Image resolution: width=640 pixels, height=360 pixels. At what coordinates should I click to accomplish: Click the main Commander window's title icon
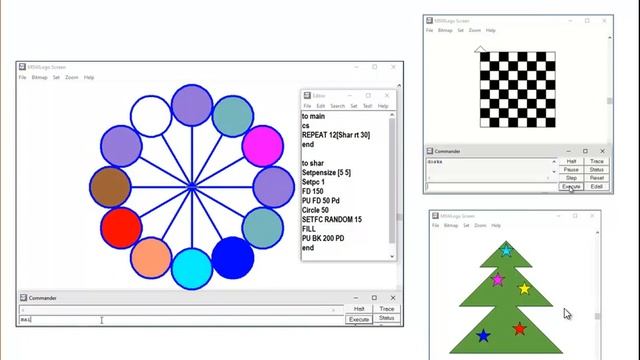tap(23, 298)
